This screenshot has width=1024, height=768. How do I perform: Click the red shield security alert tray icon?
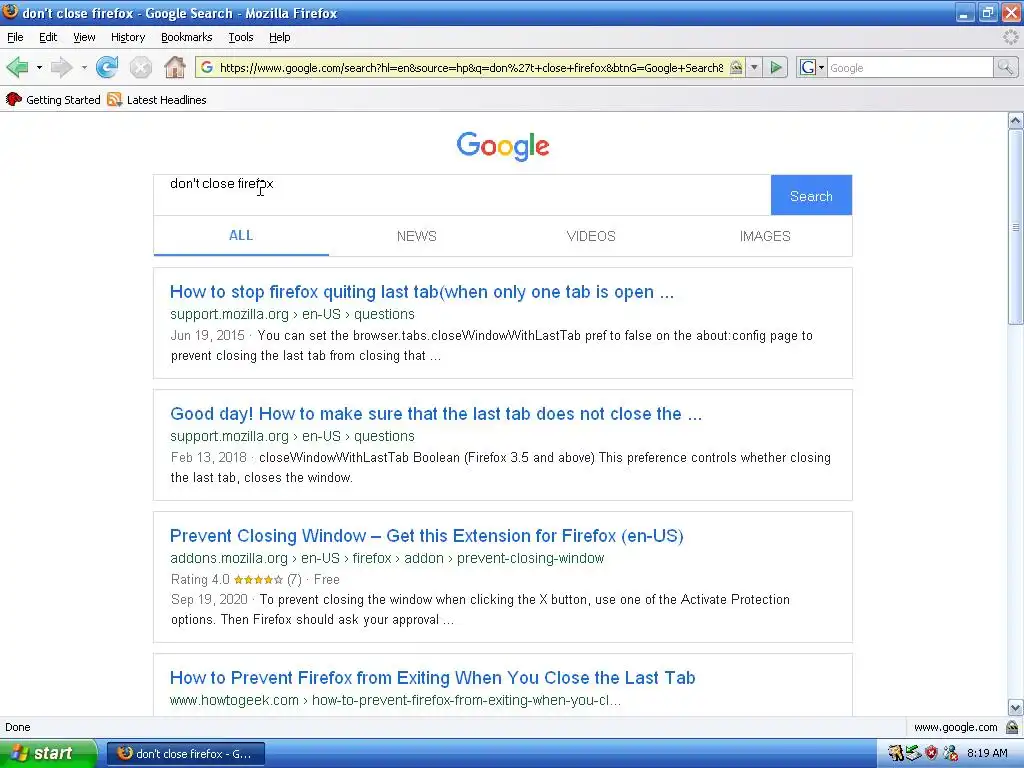tap(931, 753)
